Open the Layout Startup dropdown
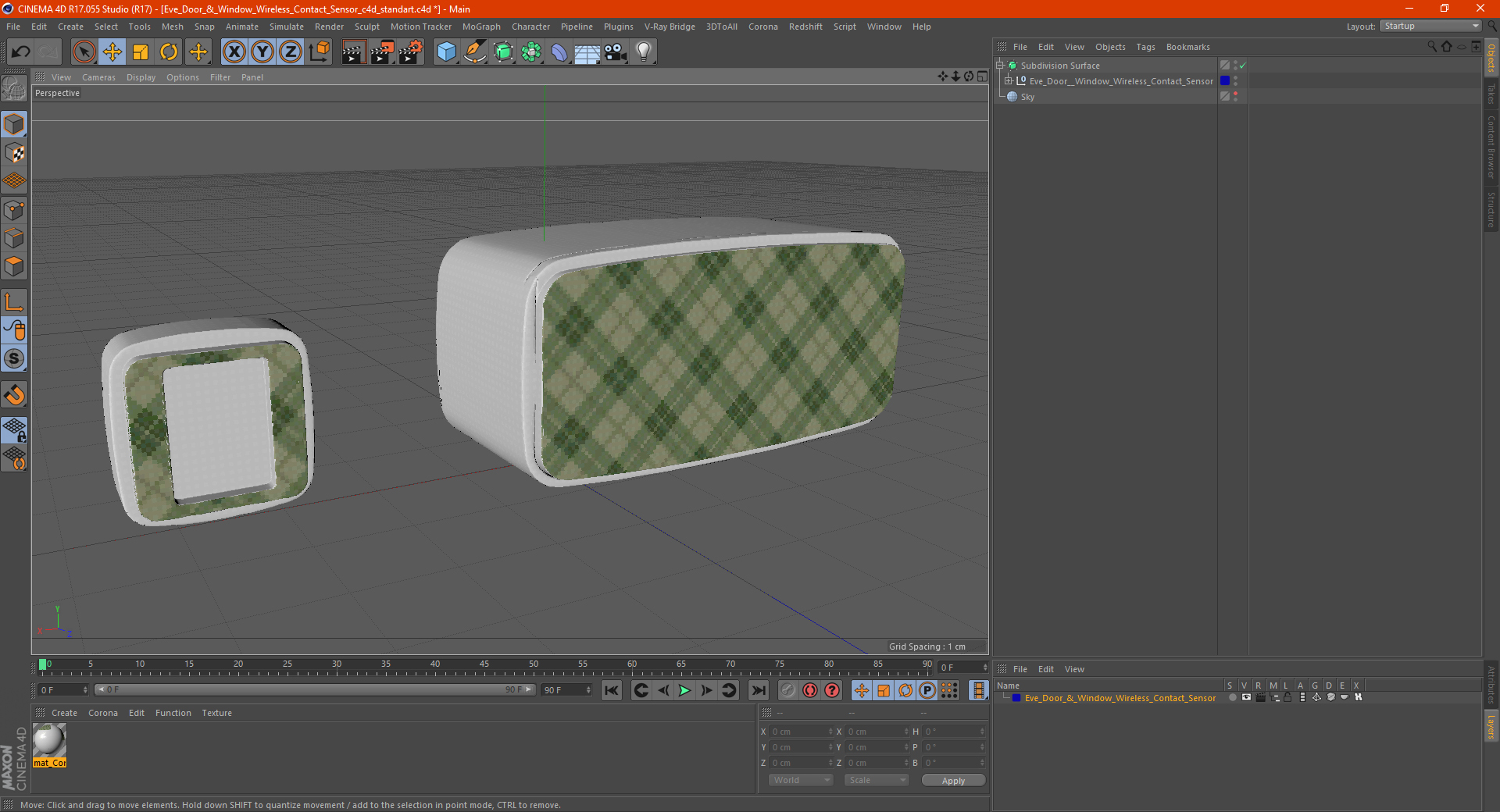 [x=1430, y=26]
